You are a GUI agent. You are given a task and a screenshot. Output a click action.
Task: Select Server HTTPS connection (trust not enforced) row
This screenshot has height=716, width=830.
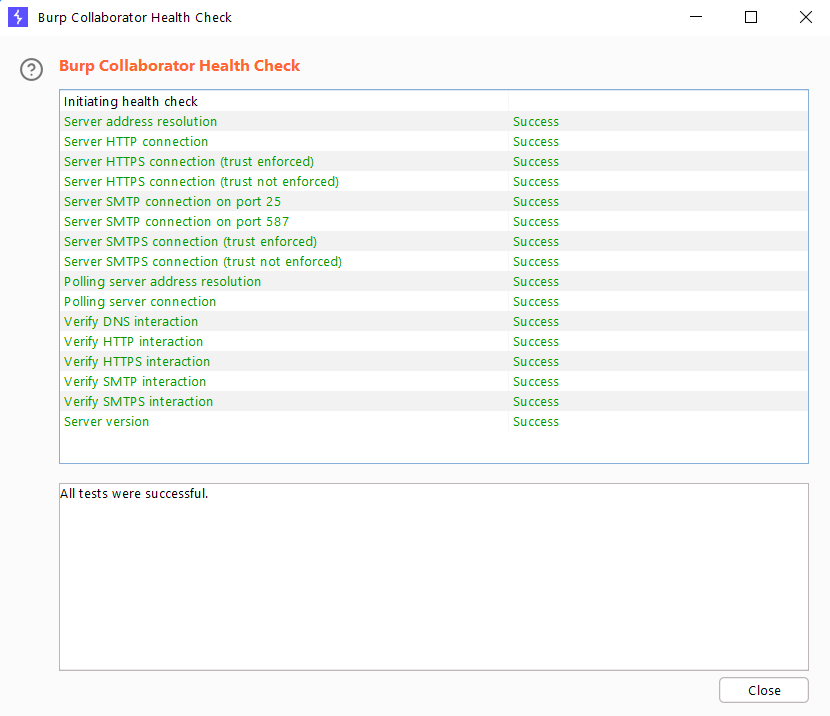pos(434,182)
